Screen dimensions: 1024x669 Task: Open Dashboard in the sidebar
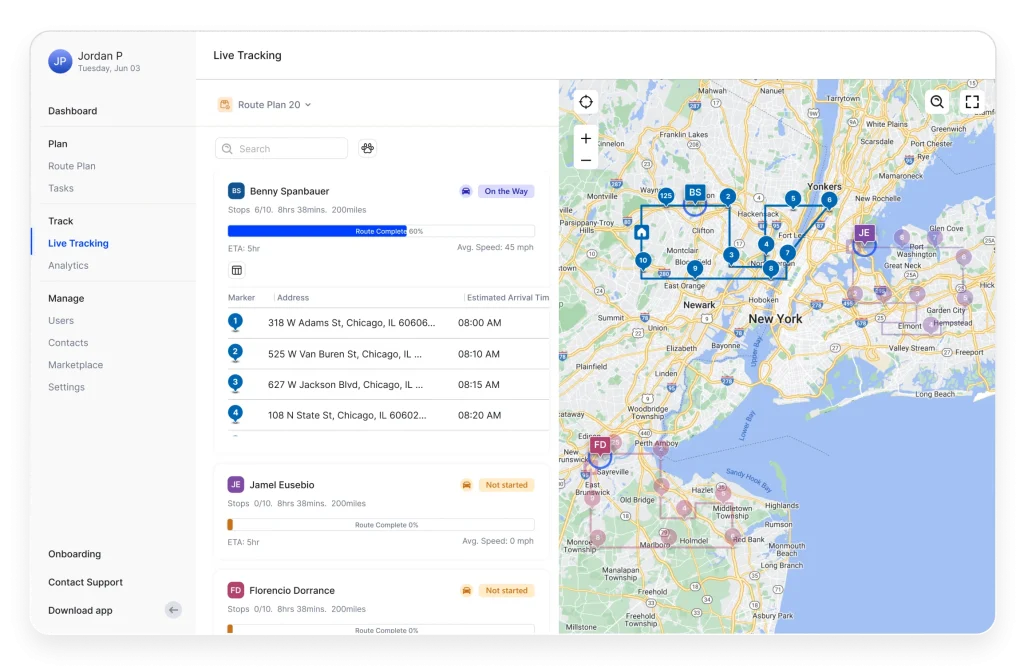[x=72, y=111]
